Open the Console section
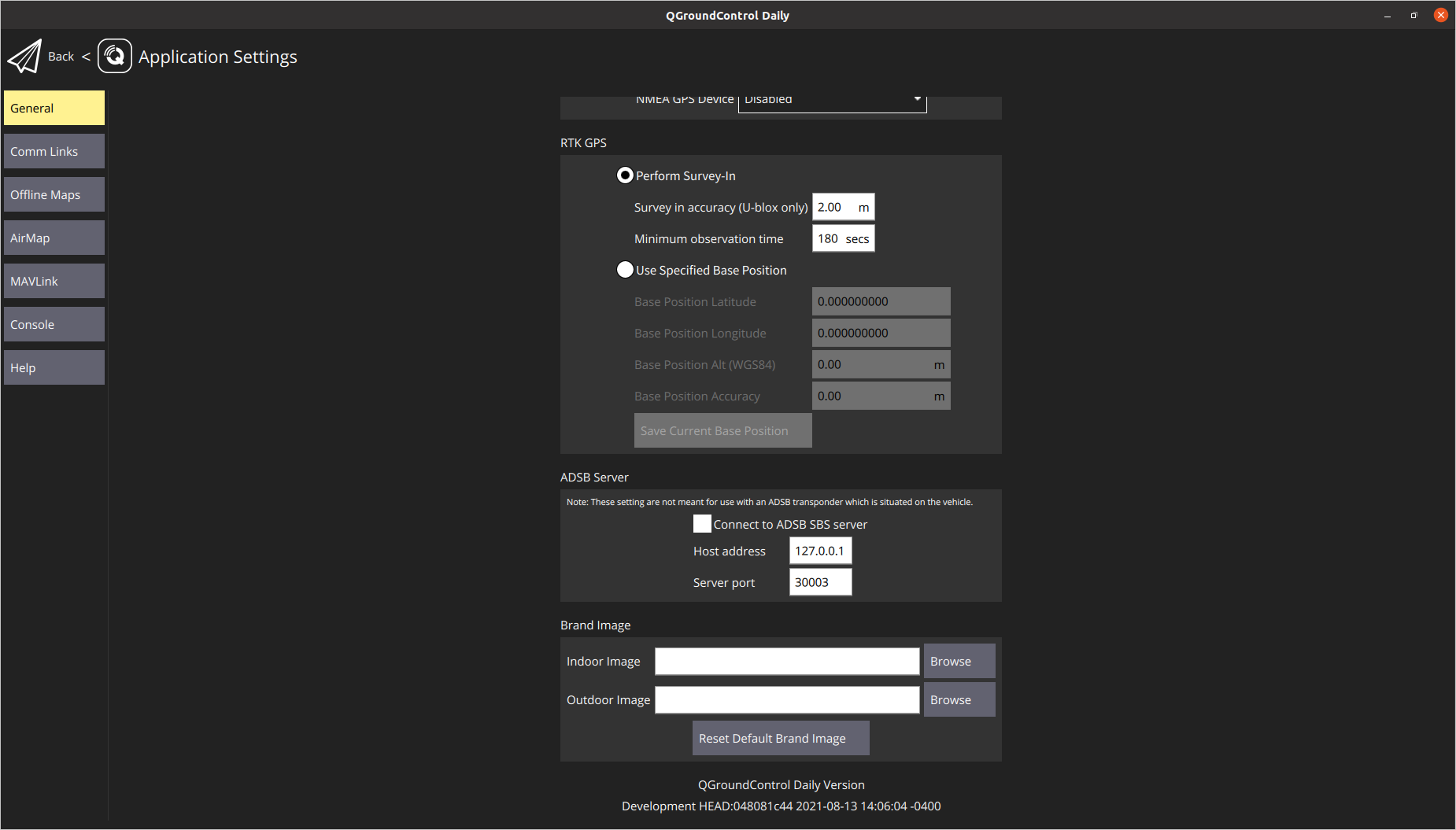1456x830 pixels. coord(54,323)
